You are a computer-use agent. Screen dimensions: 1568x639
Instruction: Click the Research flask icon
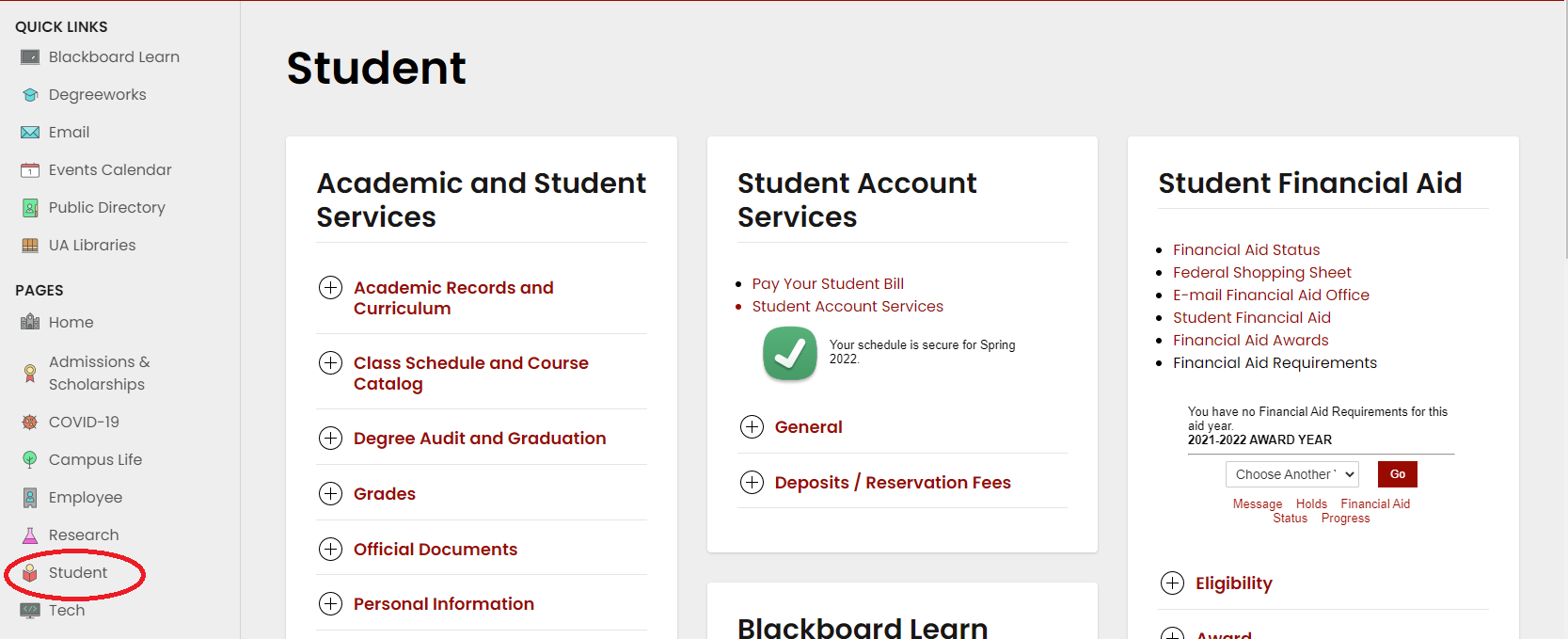point(30,535)
